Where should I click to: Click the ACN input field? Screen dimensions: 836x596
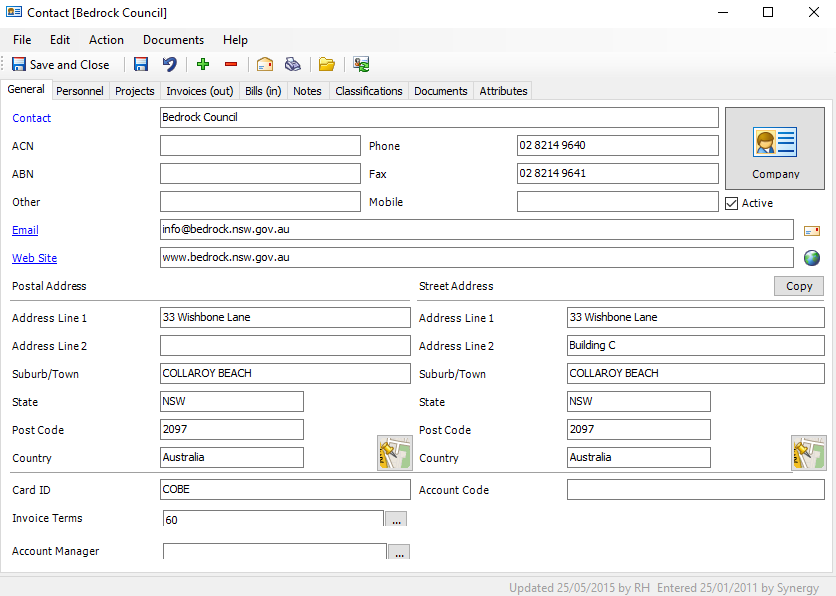[260, 146]
